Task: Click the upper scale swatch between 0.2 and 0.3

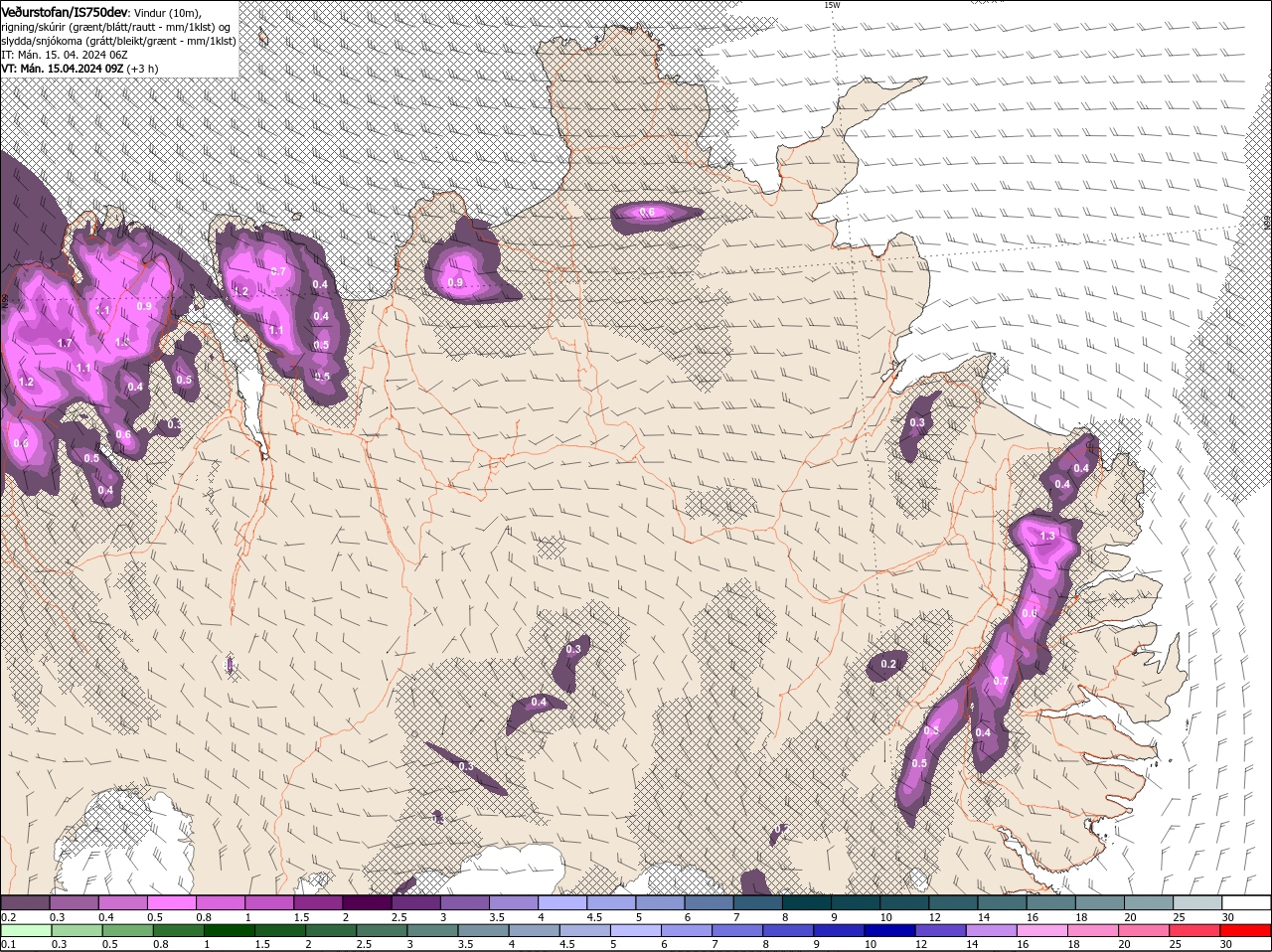Action: (x=25, y=902)
